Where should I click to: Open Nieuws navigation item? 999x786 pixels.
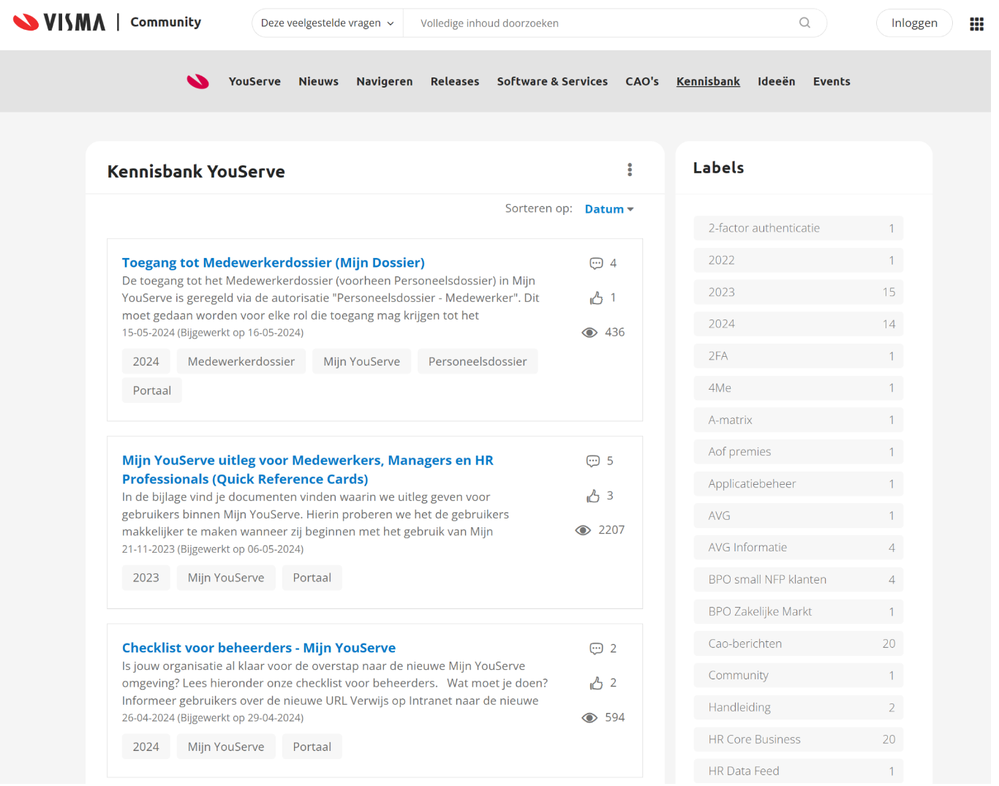click(x=318, y=82)
